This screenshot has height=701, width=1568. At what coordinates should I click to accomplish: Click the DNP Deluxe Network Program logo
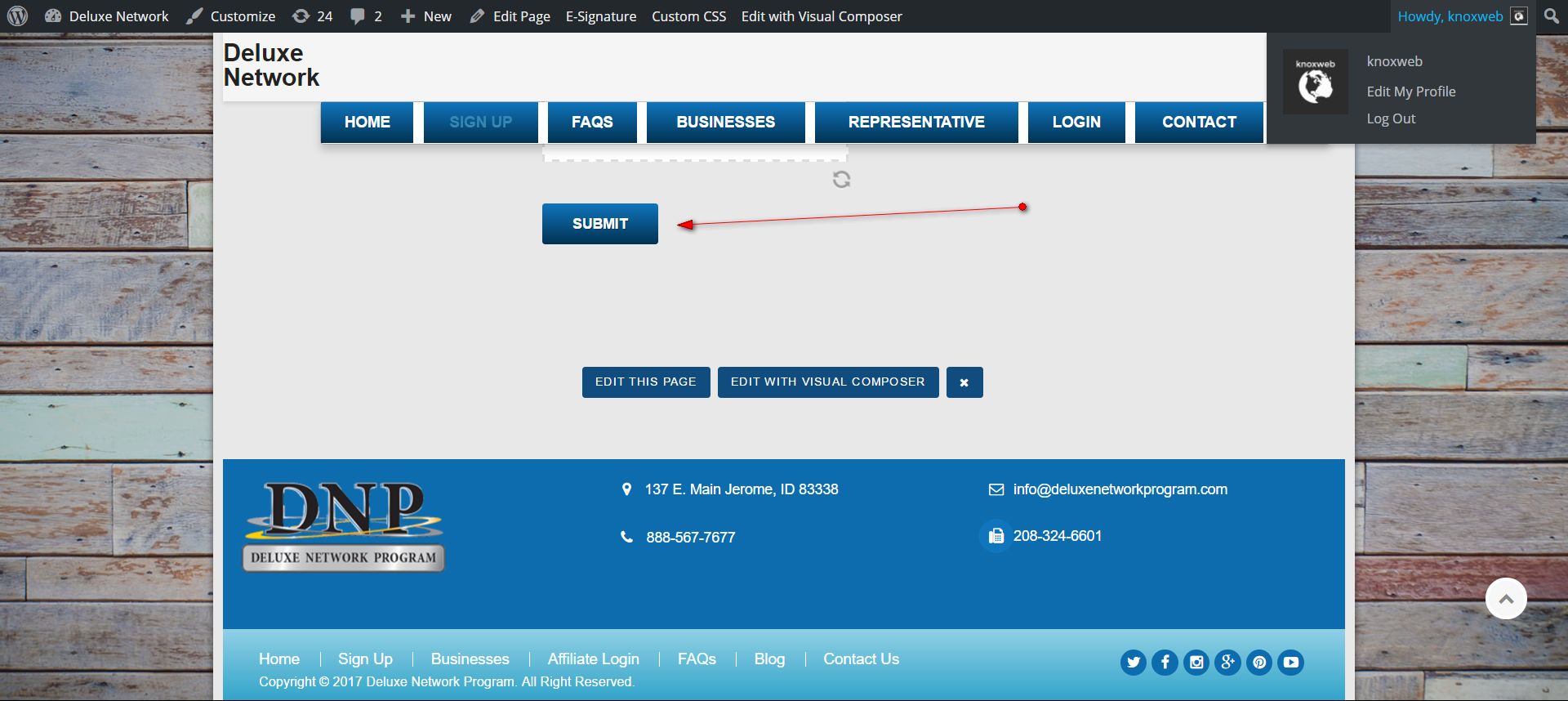pyautogui.click(x=344, y=526)
